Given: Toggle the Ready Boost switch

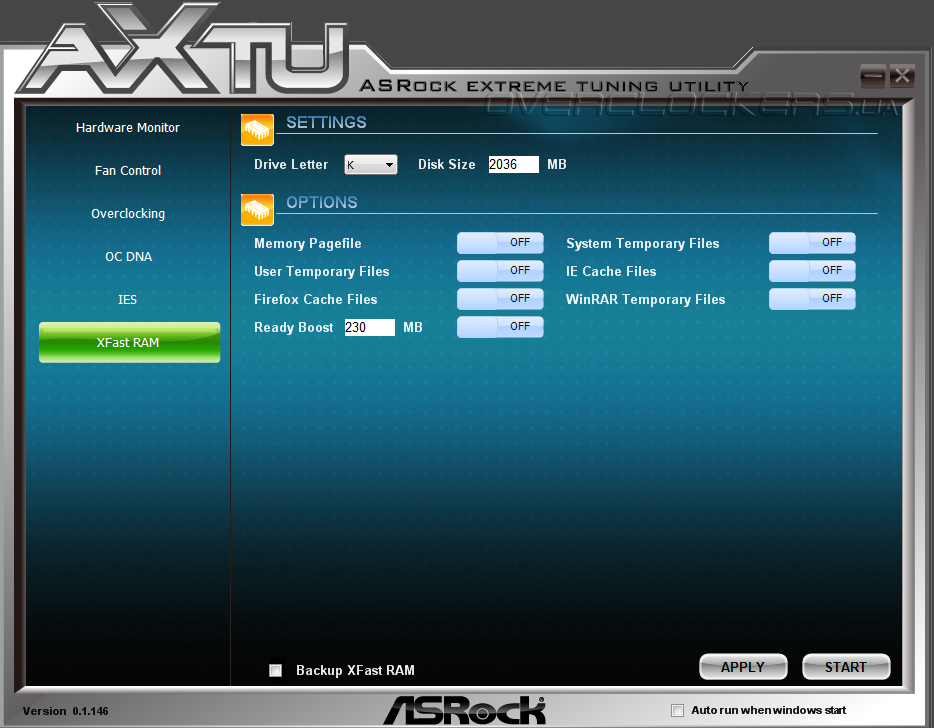Looking at the screenshot, I should click(500, 327).
